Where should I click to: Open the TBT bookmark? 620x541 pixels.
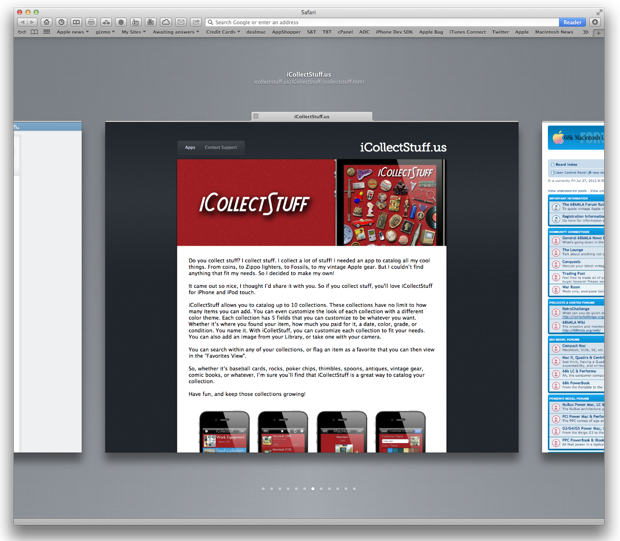pos(327,32)
